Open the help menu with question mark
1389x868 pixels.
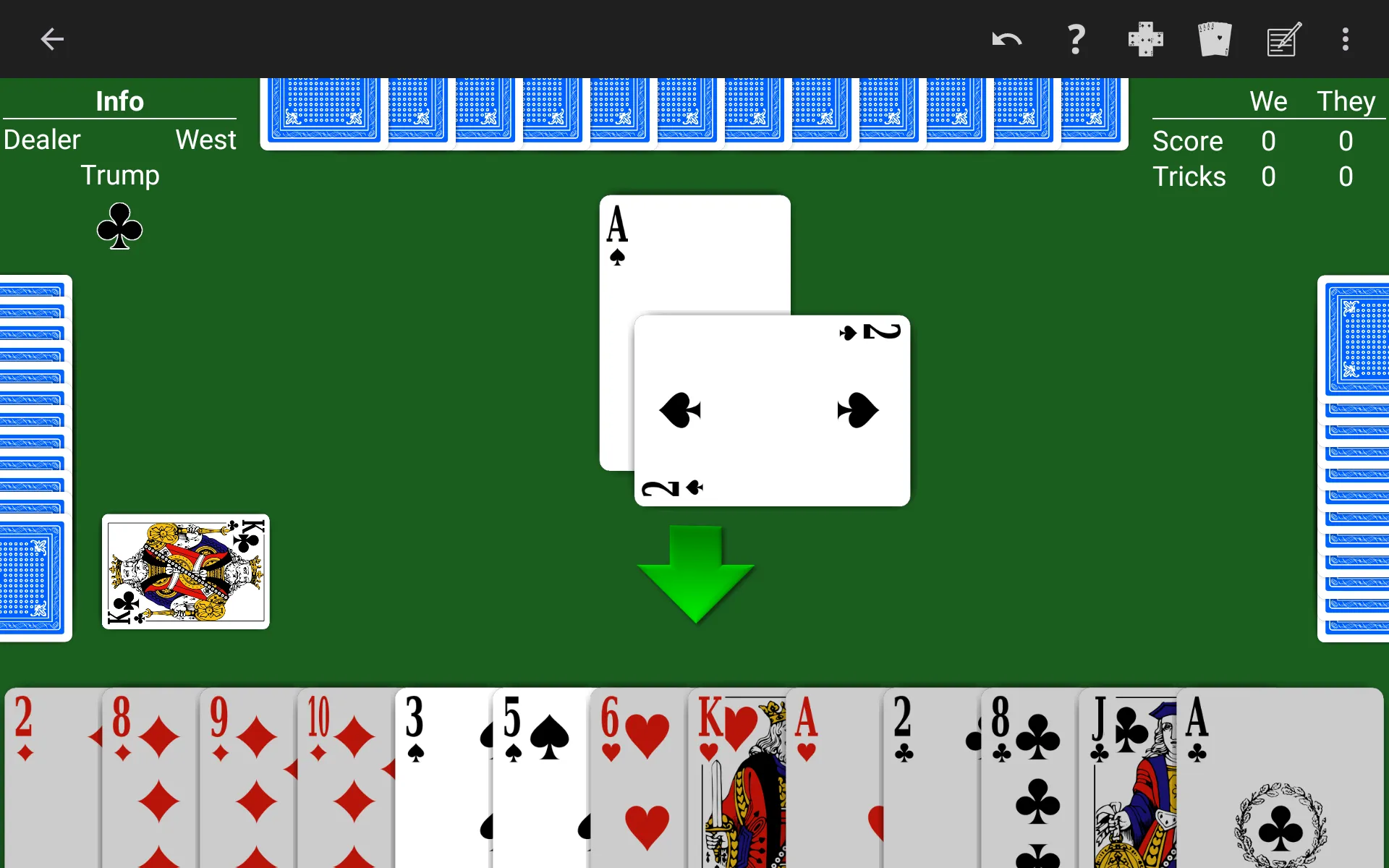coord(1074,38)
